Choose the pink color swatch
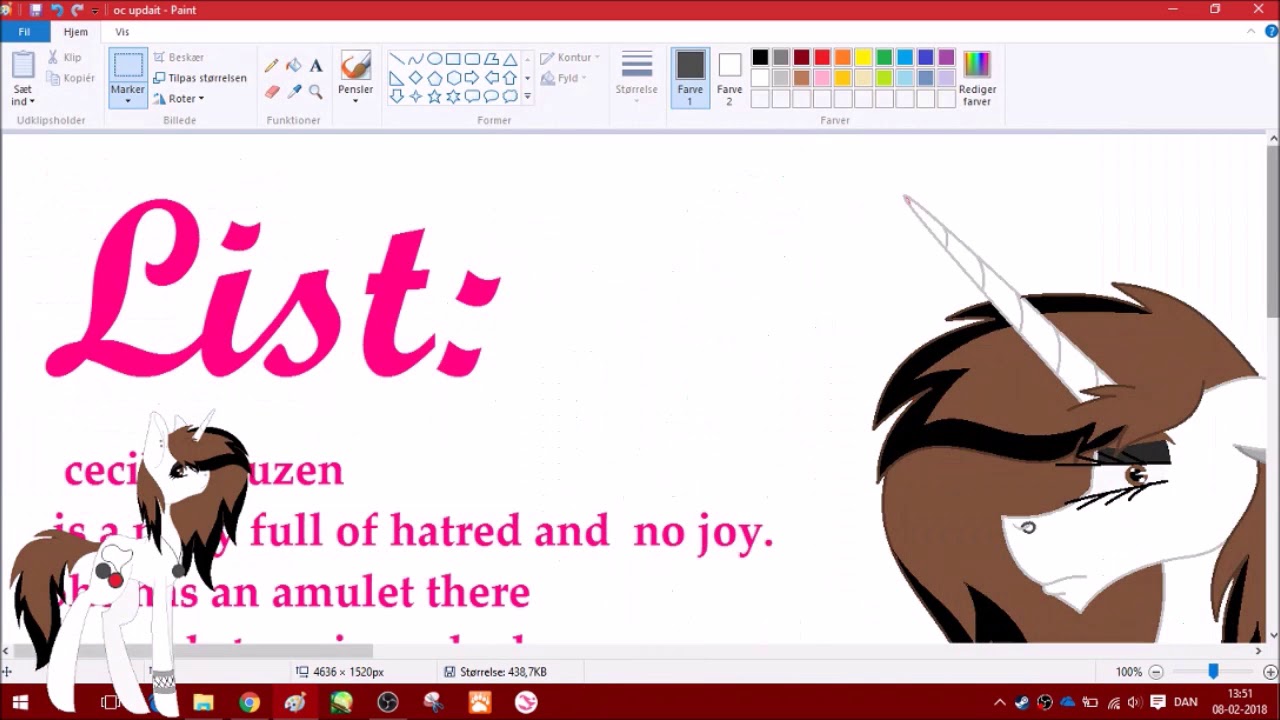This screenshot has height=720, width=1280. (x=822, y=78)
